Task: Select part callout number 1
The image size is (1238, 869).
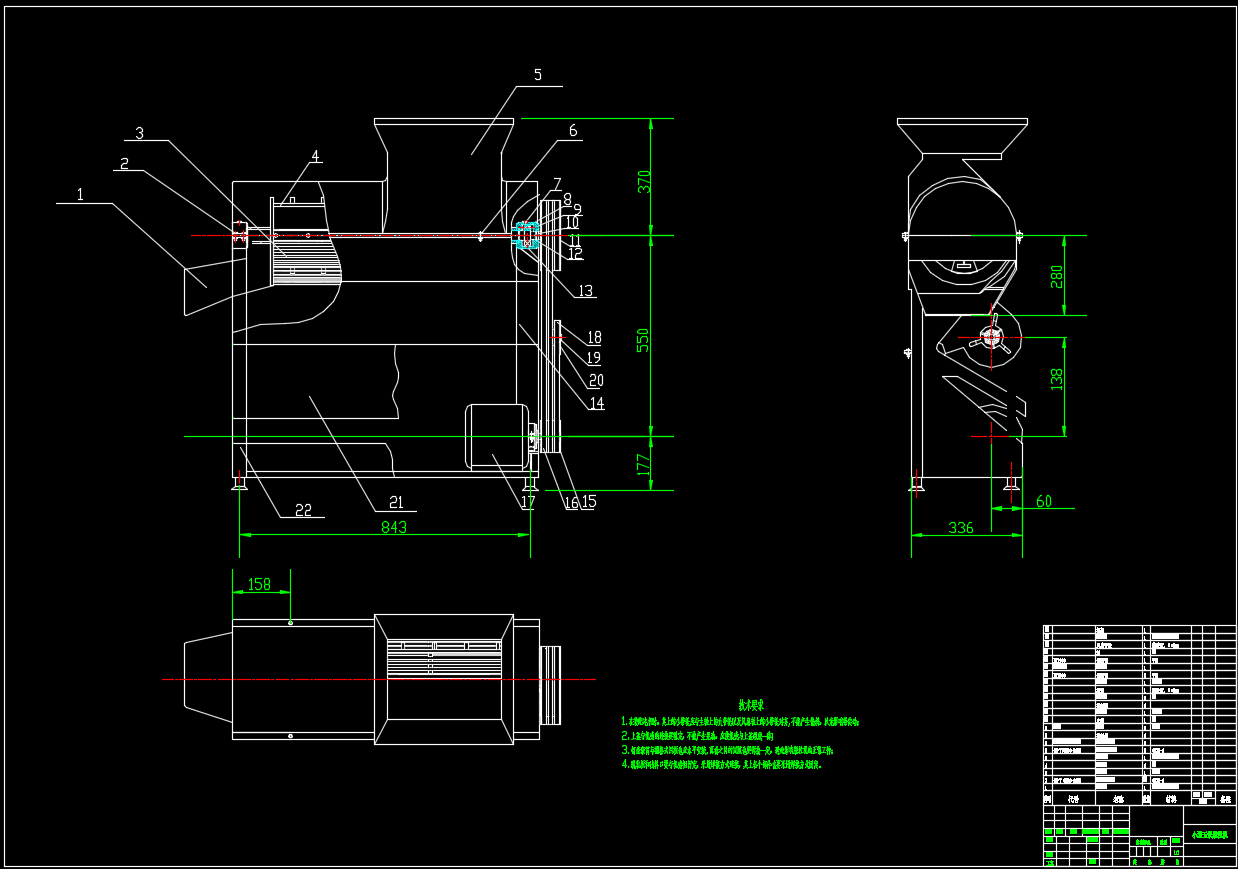Action: pos(80,194)
